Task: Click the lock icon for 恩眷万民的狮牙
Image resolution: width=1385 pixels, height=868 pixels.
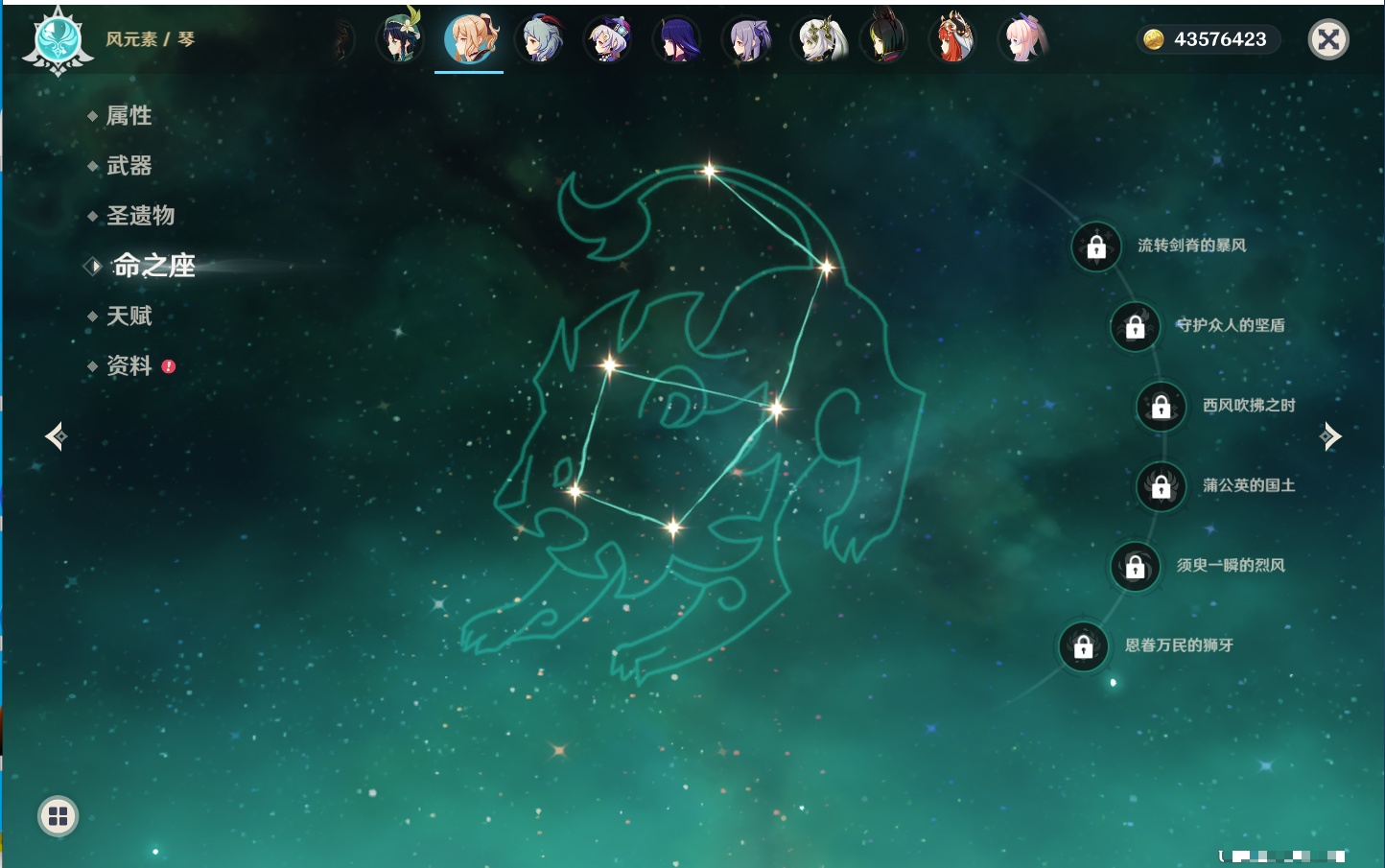Action: pos(1084,646)
